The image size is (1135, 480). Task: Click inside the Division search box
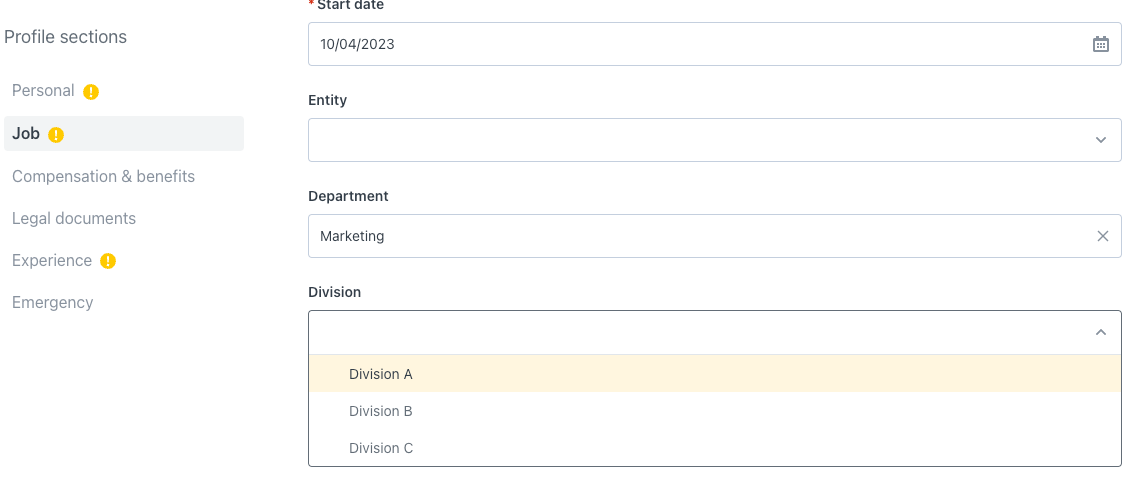[714, 332]
